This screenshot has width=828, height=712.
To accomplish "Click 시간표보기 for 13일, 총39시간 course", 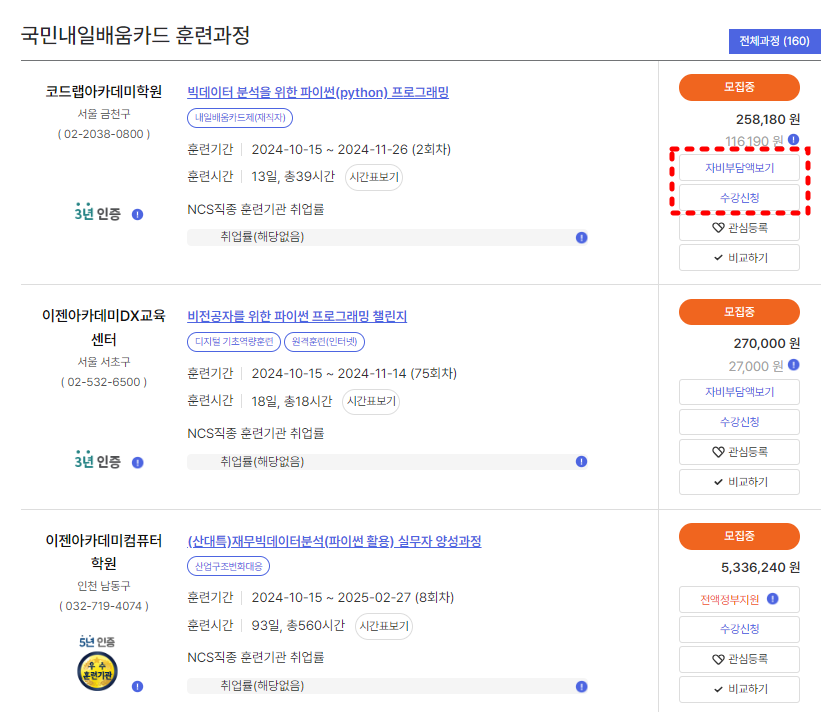I will point(374,177).
